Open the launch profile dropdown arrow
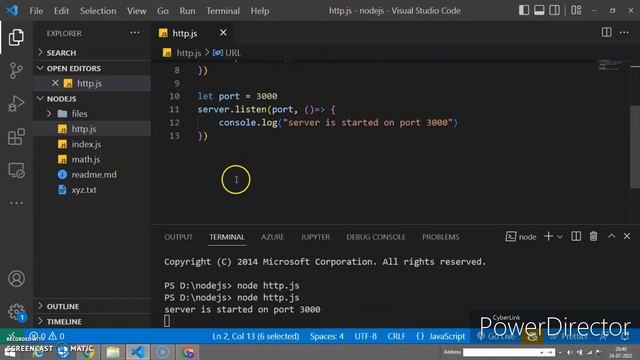This screenshot has width=640, height=360. coord(560,237)
